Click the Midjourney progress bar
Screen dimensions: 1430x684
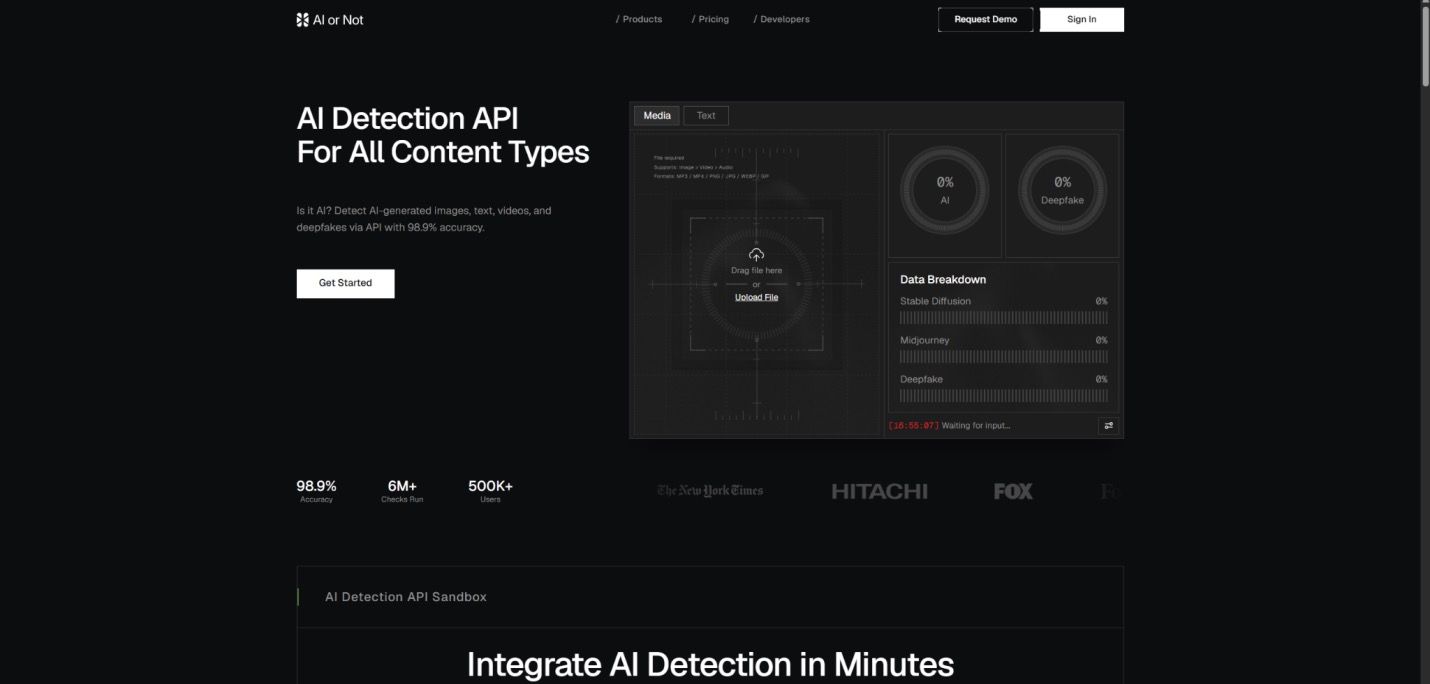(x=1003, y=356)
